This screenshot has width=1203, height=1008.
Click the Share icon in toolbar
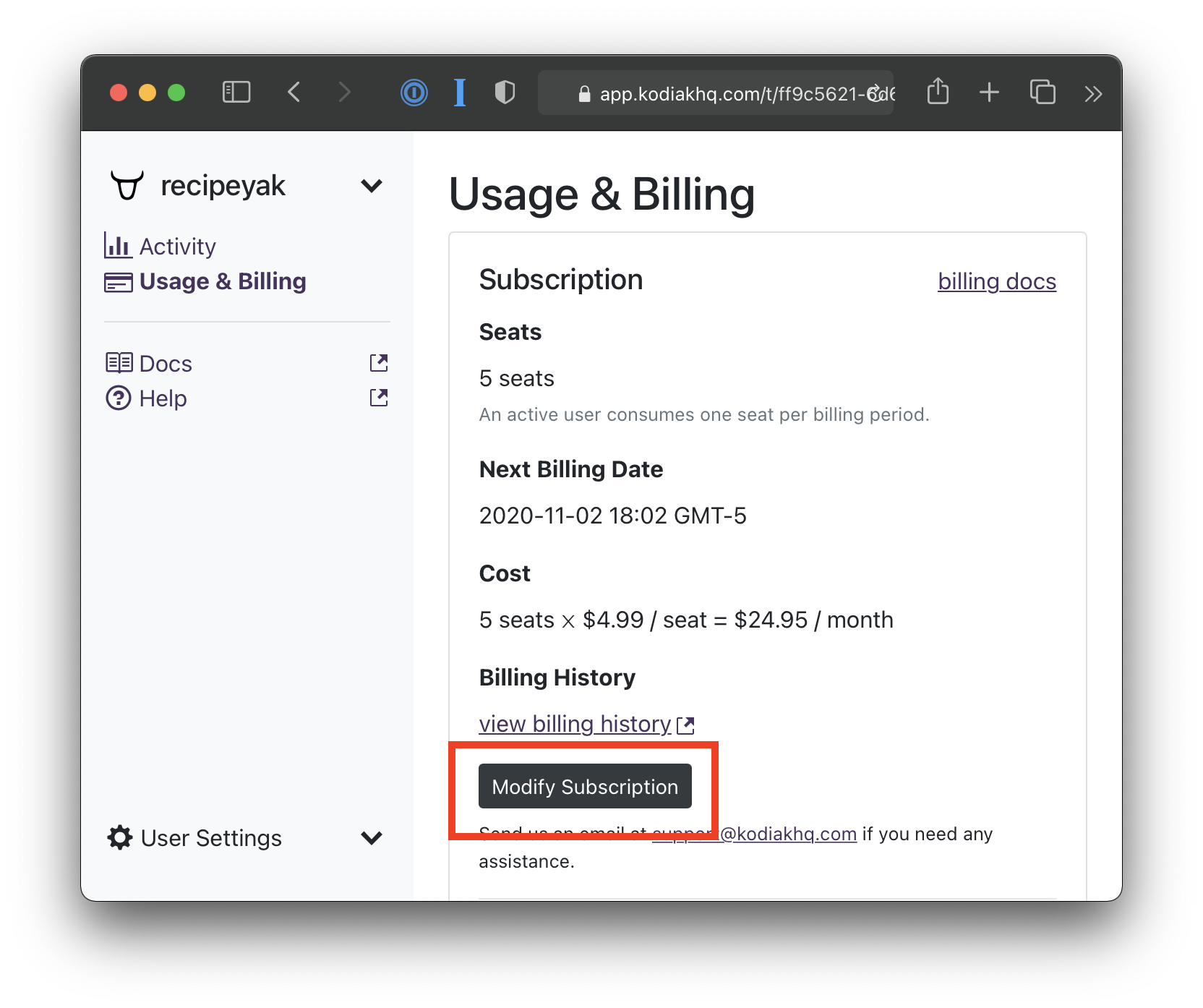tap(938, 92)
